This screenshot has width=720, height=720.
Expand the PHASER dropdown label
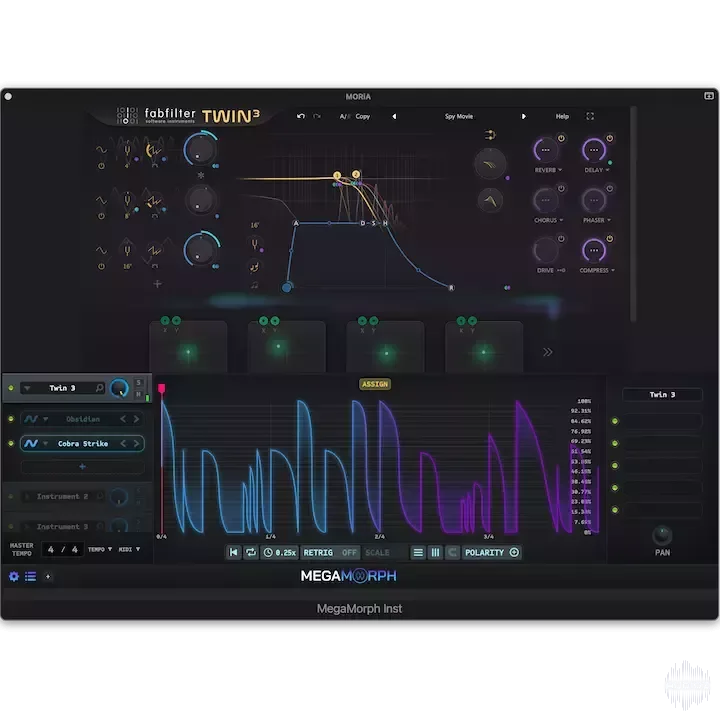point(596,220)
